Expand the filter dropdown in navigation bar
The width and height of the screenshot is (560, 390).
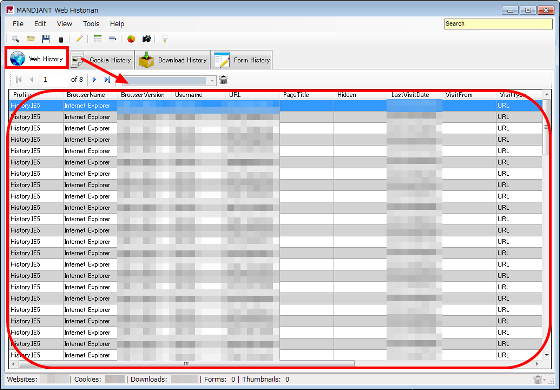[212, 80]
